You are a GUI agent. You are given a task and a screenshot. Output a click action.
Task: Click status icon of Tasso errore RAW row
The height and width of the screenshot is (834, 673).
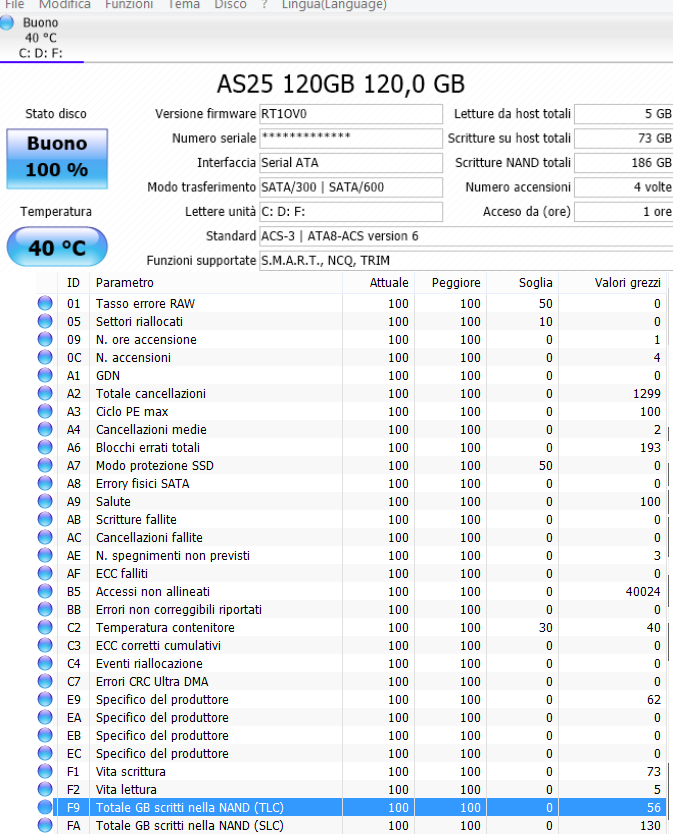coord(45,303)
